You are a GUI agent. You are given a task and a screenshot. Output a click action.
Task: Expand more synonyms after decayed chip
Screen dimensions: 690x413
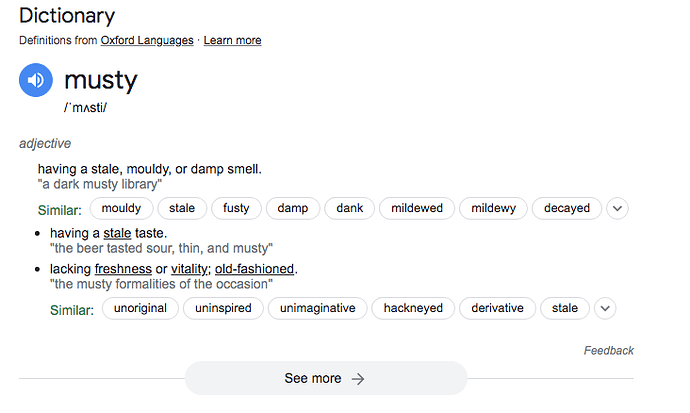click(617, 208)
